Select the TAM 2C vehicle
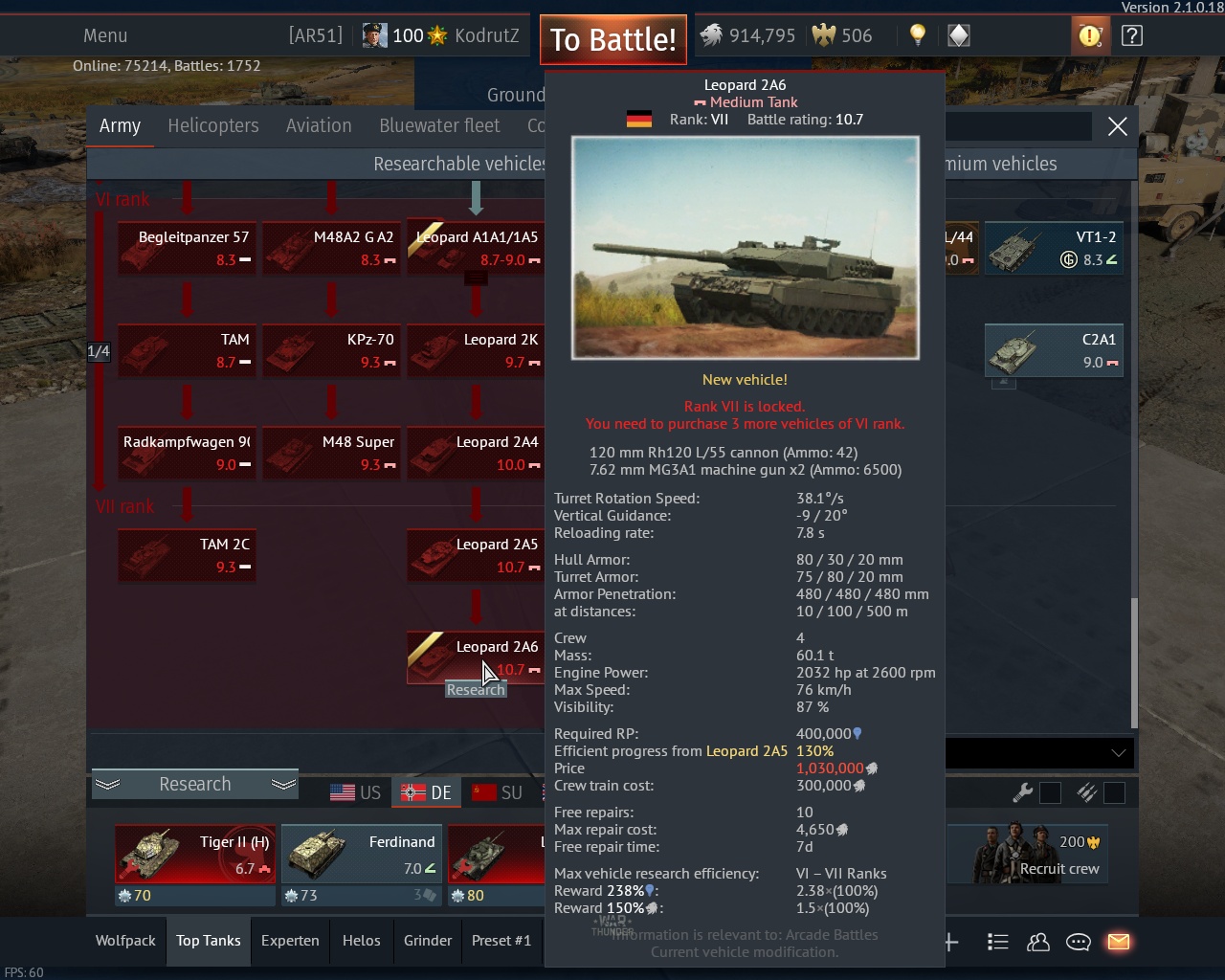The width and height of the screenshot is (1225, 980). pyautogui.click(x=187, y=555)
